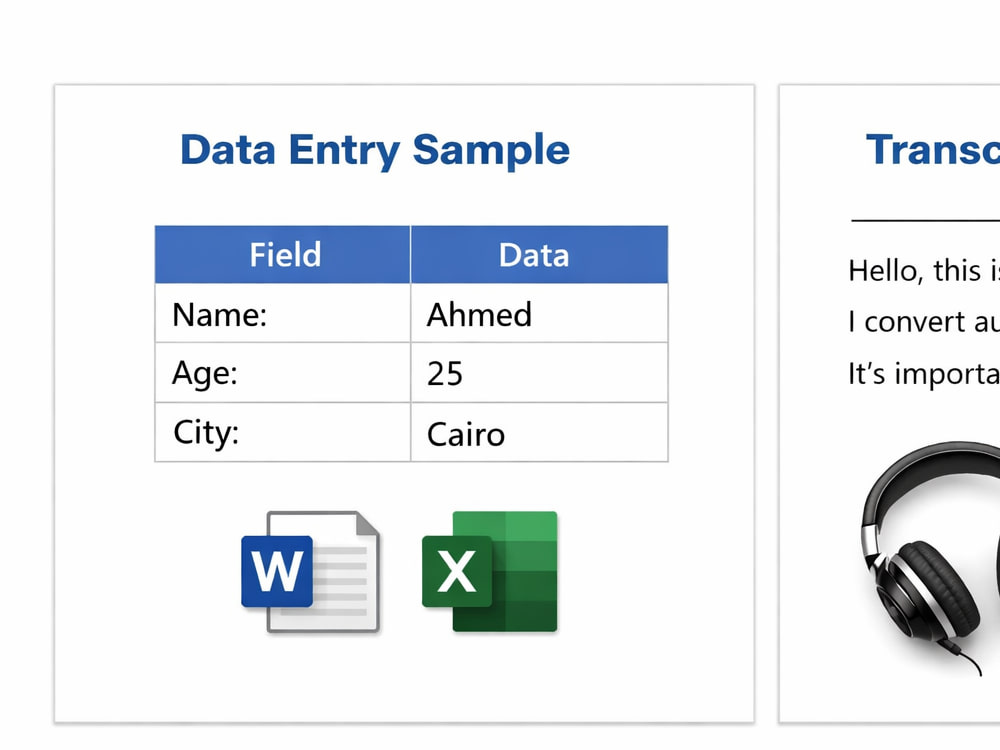Image resolution: width=1000 pixels, height=750 pixels.
Task: Click the Field column header
Action: [x=283, y=254]
